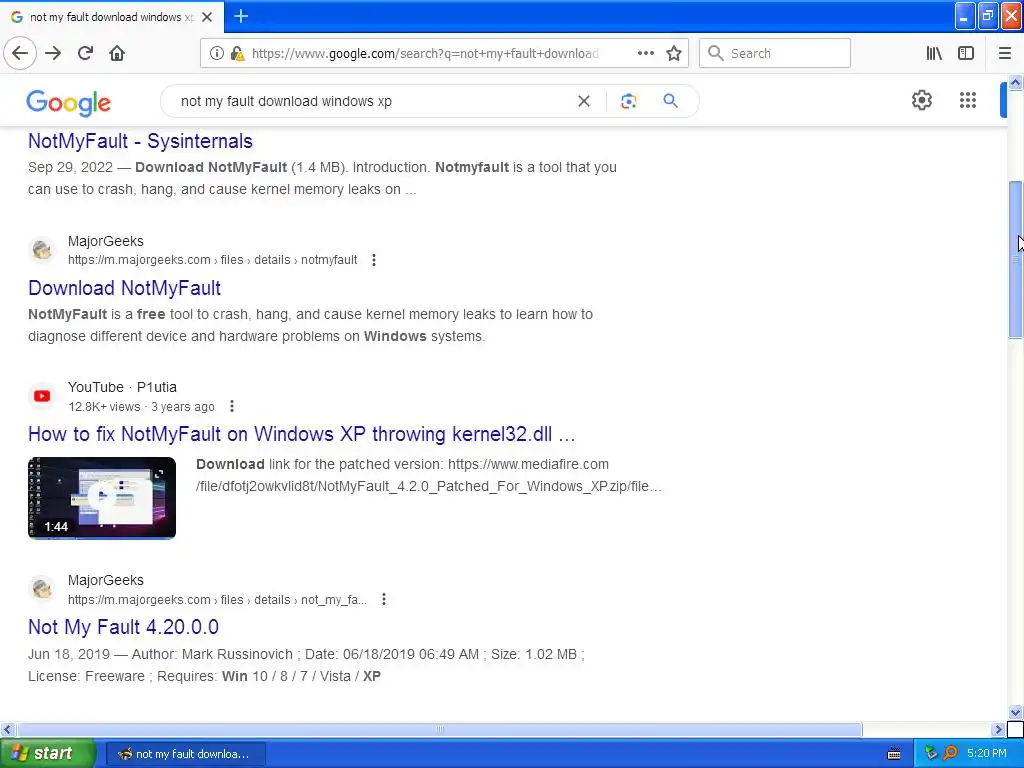The width and height of the screenshot is (1024, 768).
Task: Click the tray magnifier icon
Action: pyautogui.click(x=950, y=754)
